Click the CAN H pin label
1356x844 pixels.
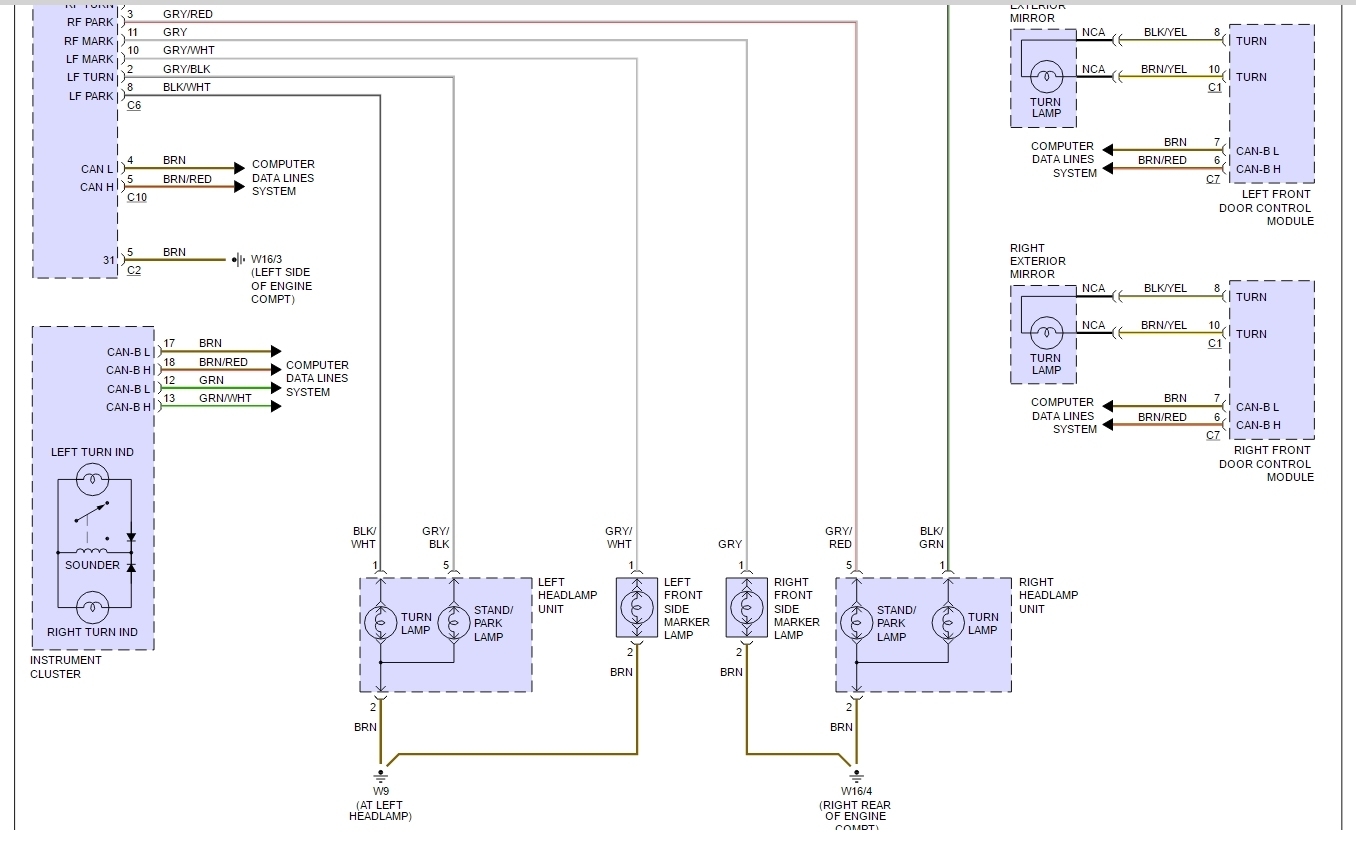pos(97,187)
